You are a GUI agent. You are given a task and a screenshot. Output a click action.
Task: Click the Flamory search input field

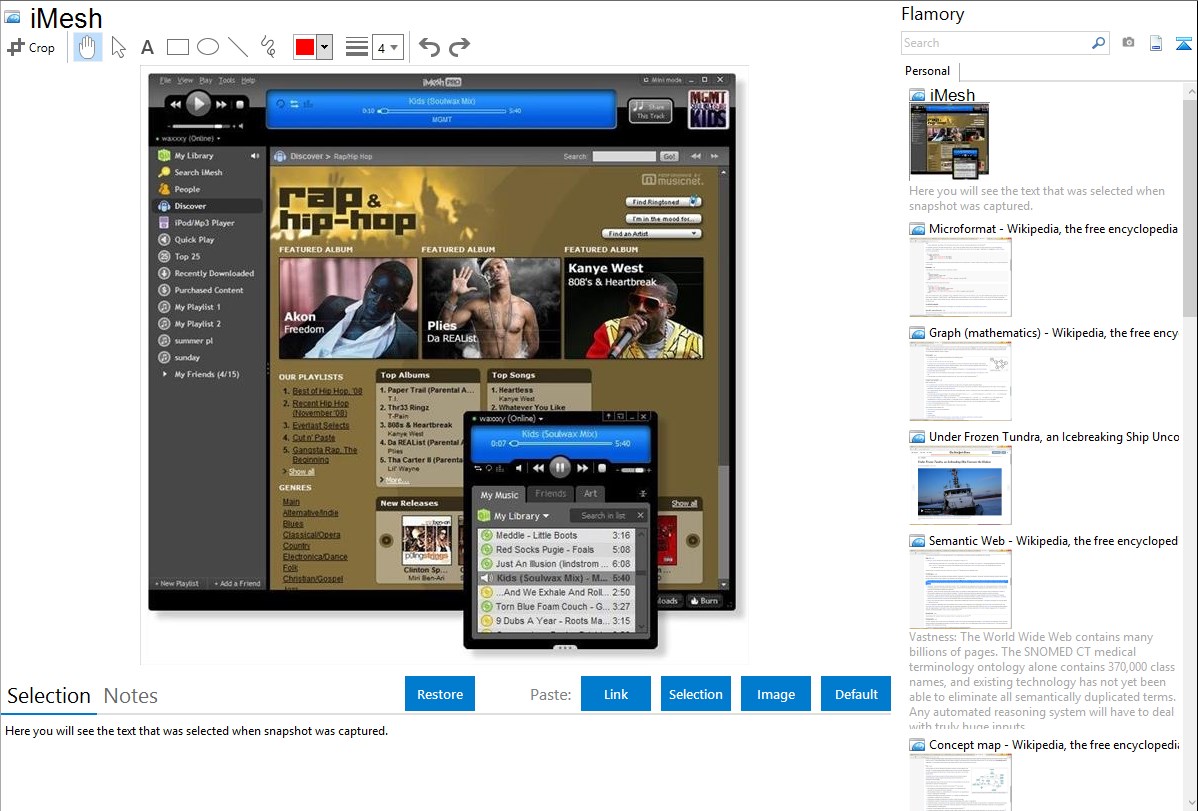point(996,43)
